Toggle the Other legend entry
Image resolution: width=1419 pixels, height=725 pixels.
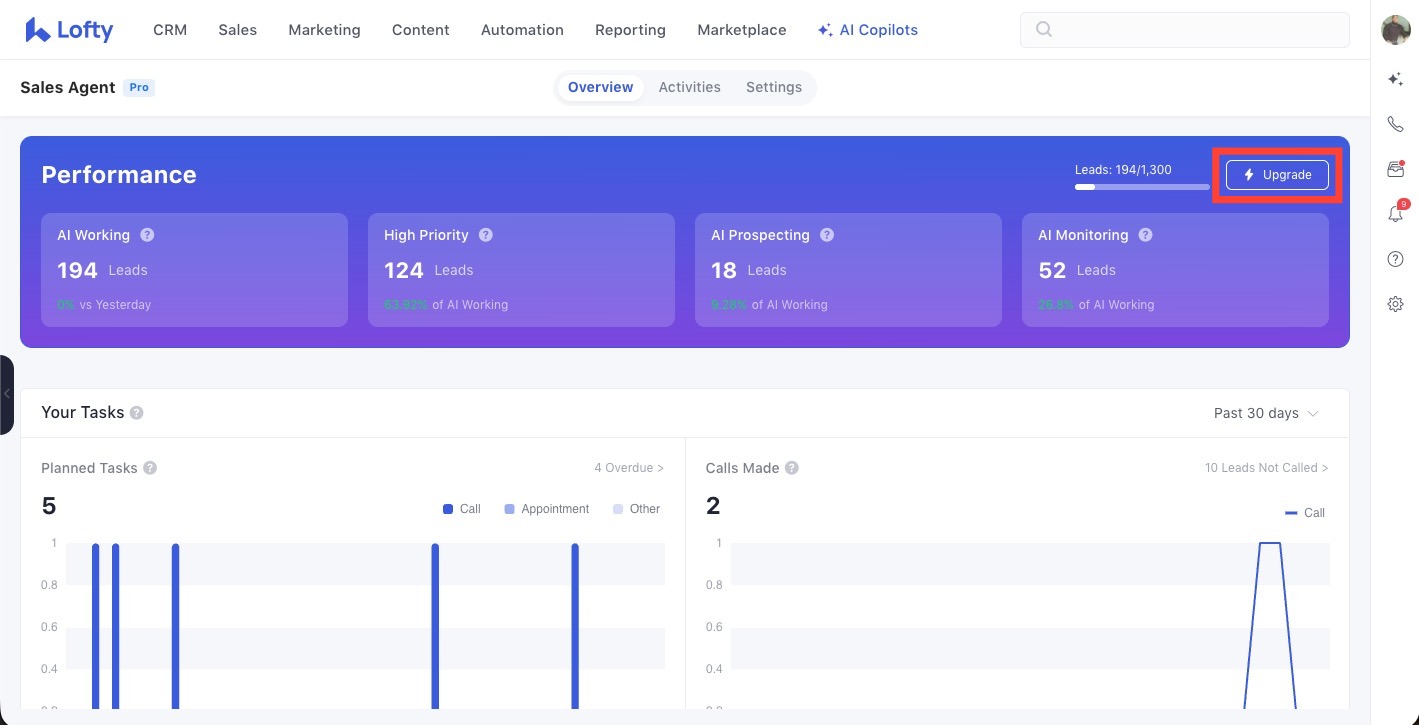[636, 509]
